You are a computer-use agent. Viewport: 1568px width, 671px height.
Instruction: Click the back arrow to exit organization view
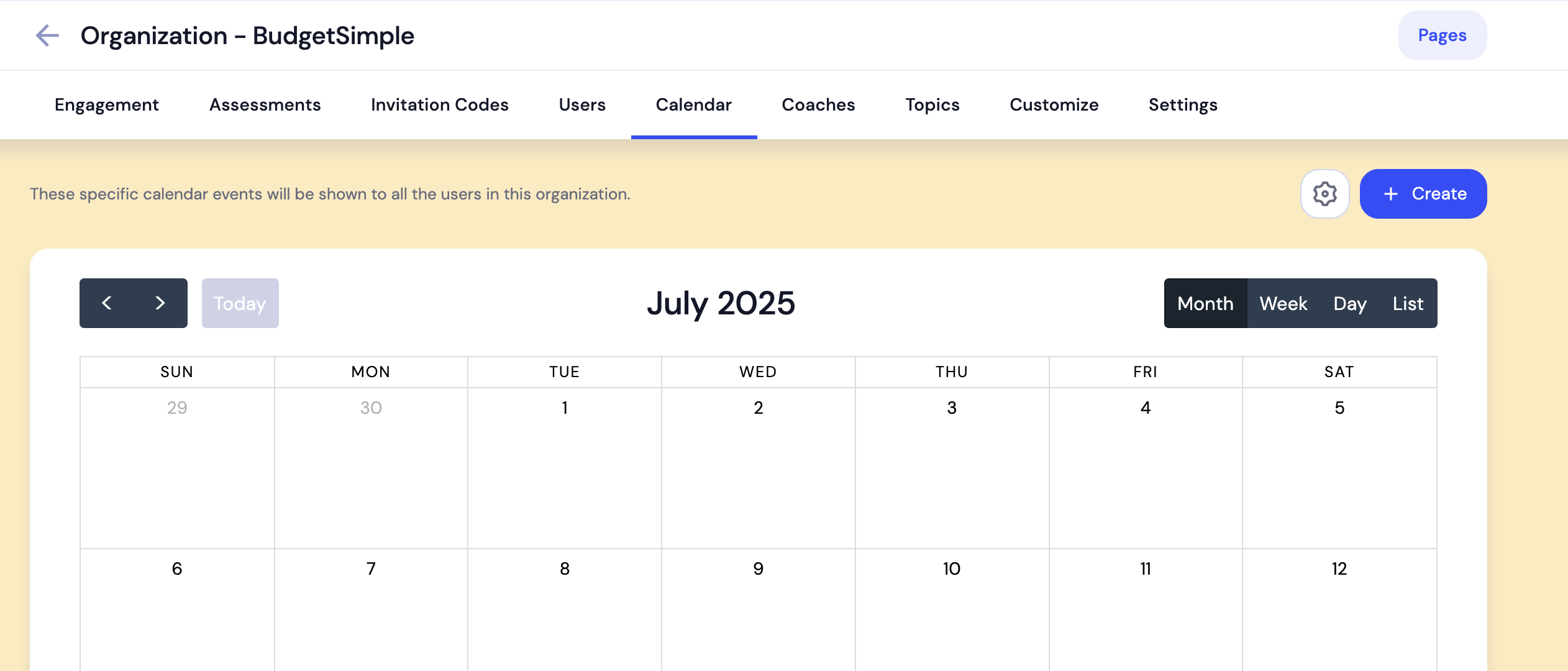point(48,35)
